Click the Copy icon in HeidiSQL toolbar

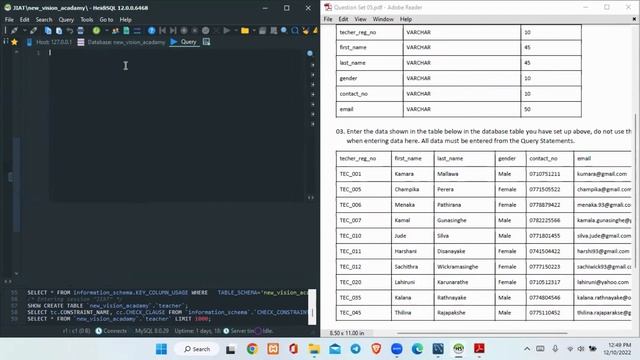point(48,31)
